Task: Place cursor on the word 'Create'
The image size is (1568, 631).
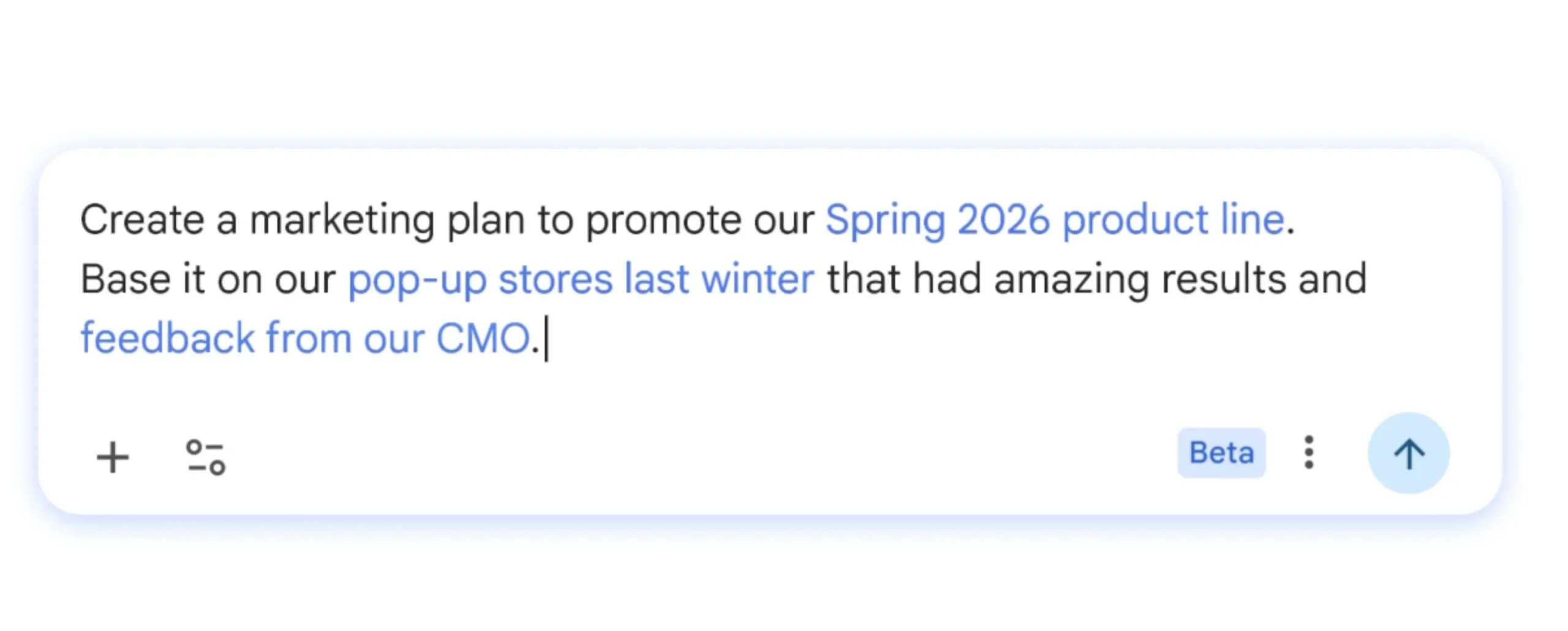Action: click(x=141, y=220)
